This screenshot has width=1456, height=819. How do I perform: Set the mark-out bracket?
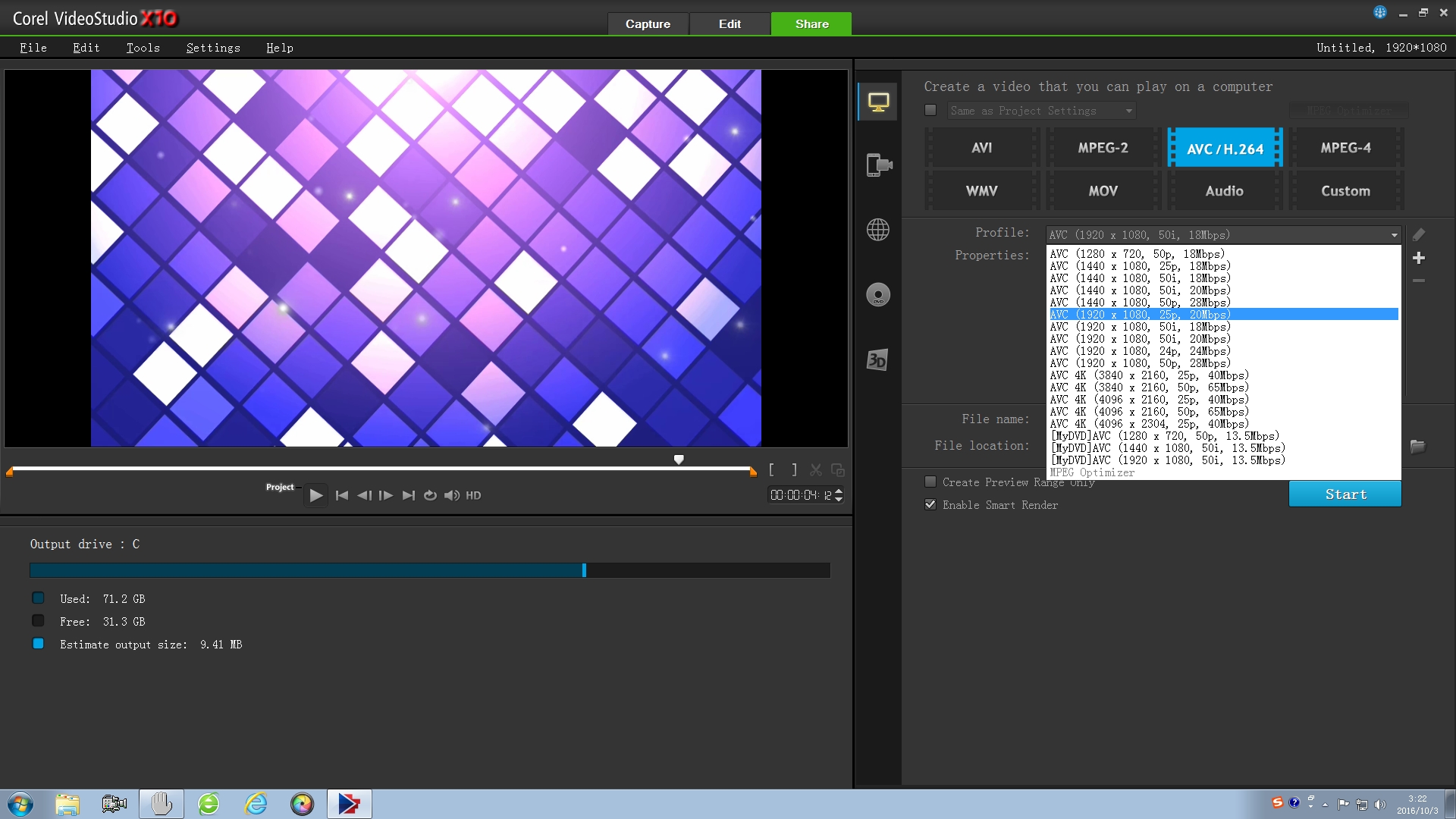pyautogui.click(x=794, y=470)
